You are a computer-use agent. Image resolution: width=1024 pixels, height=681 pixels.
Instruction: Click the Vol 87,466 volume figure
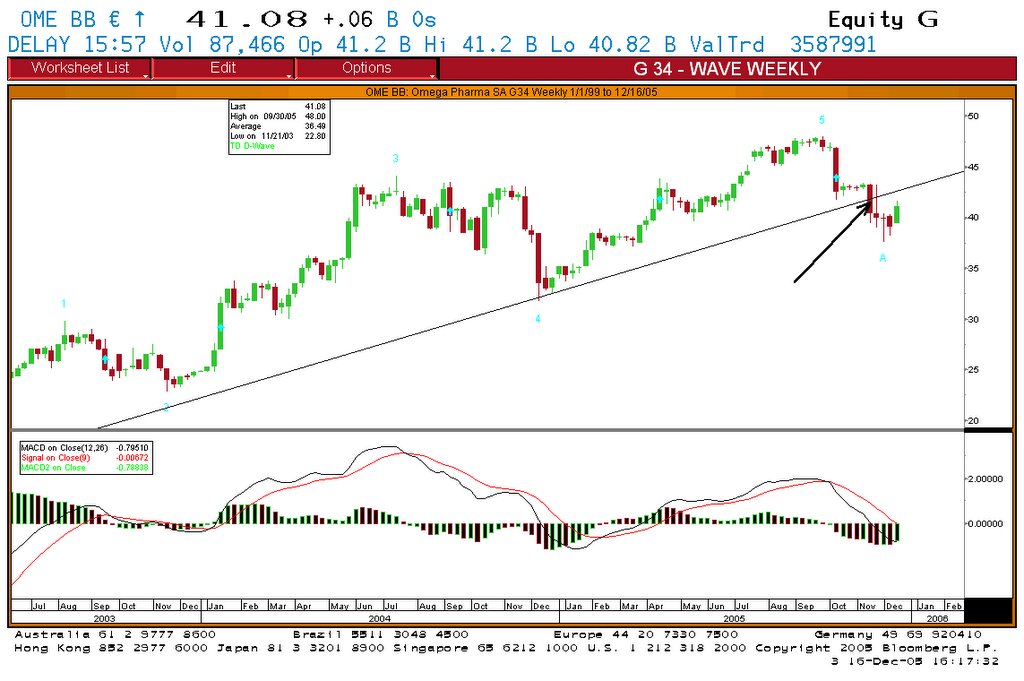tap(222, 44)
